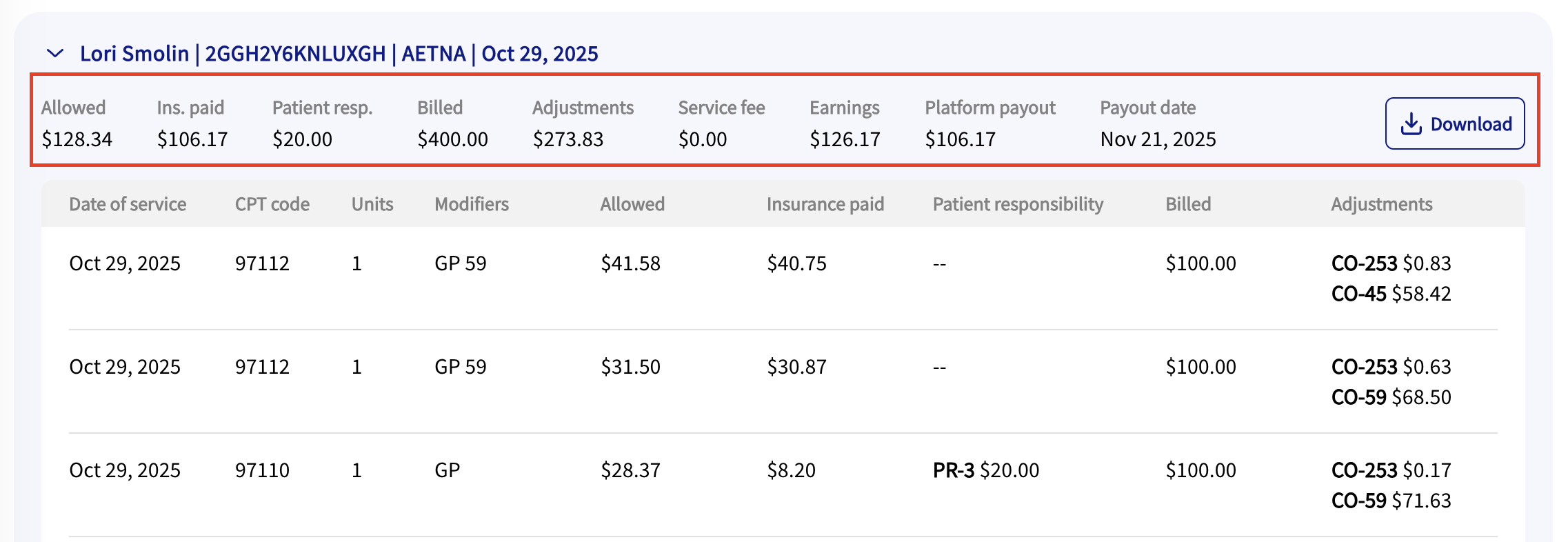This screenshot has height=542, width=1568.
Task: Click the $41.58 allowed amount cell
Action: coord(630,263)
